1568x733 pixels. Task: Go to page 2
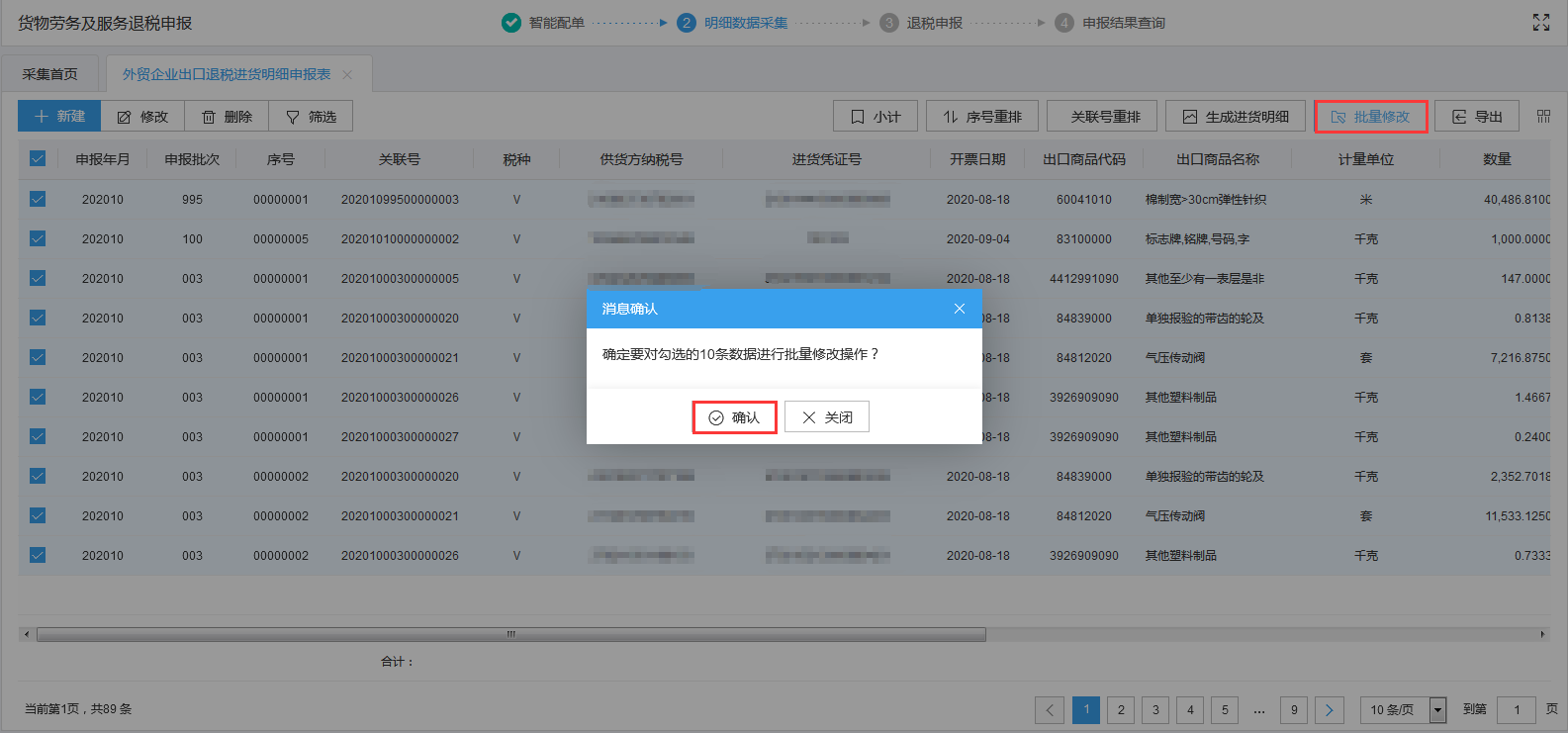[1121, 709]
